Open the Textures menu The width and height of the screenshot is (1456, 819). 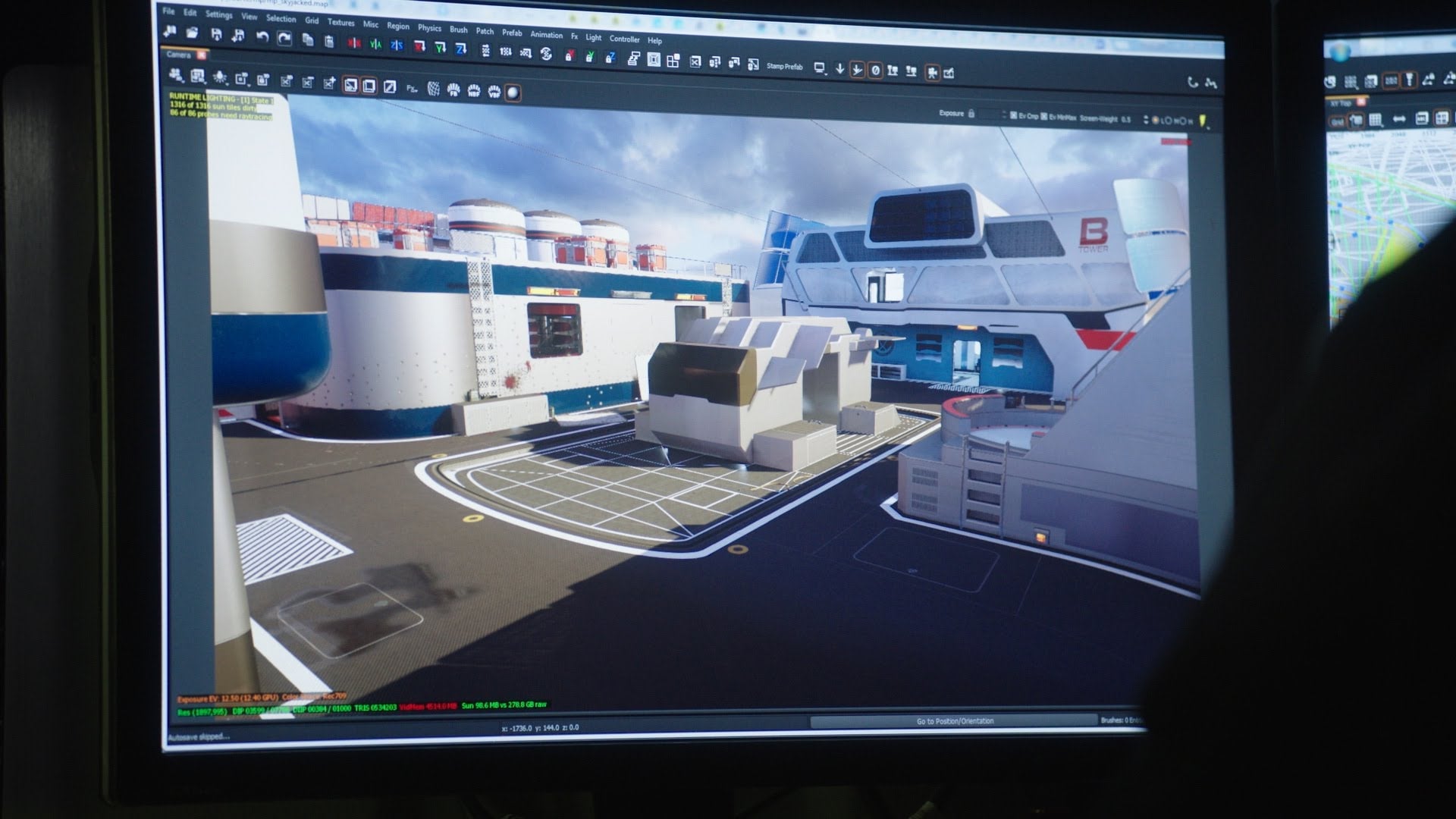click(x=340, y=22)
